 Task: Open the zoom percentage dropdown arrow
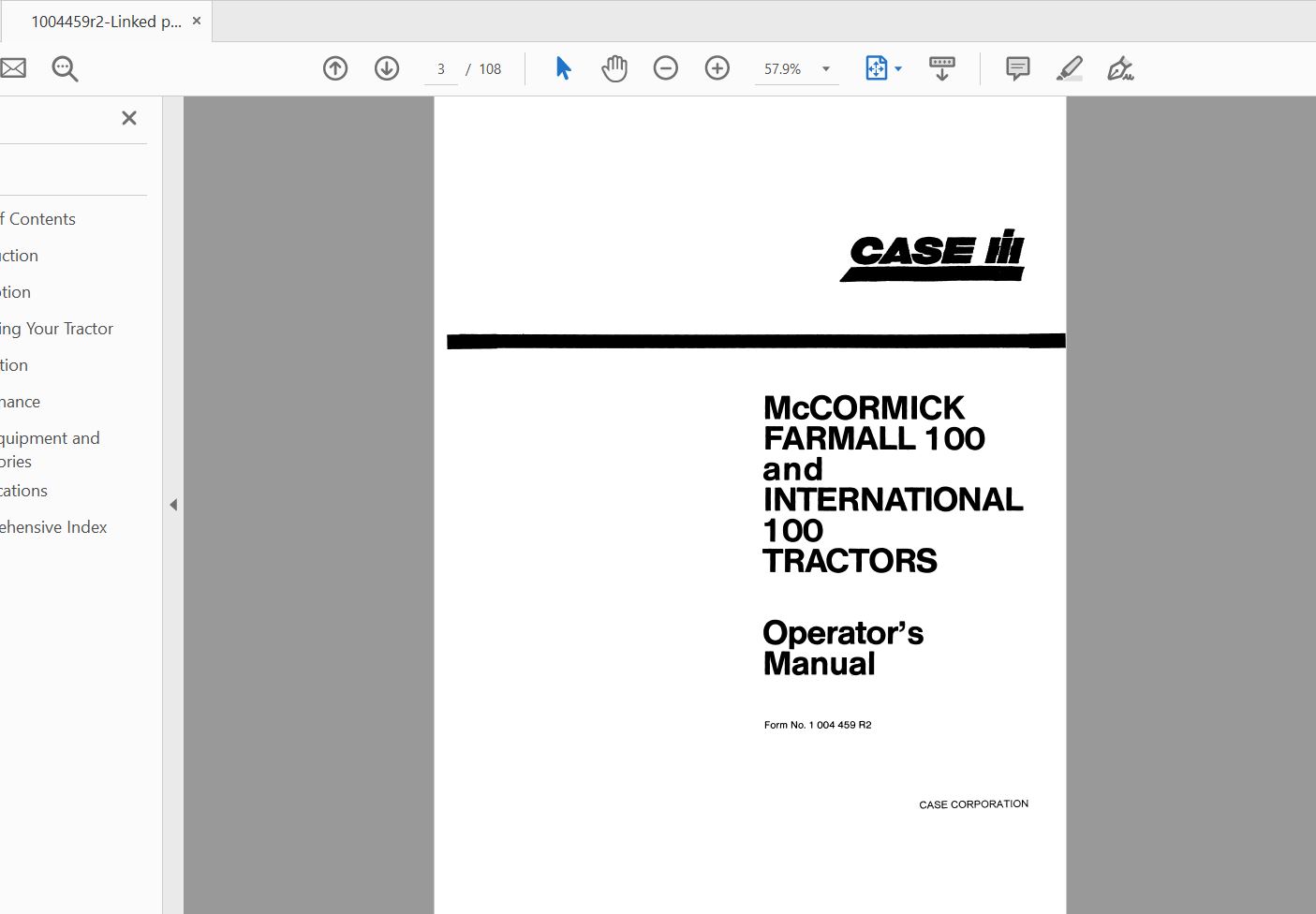(x=826, y=69)
